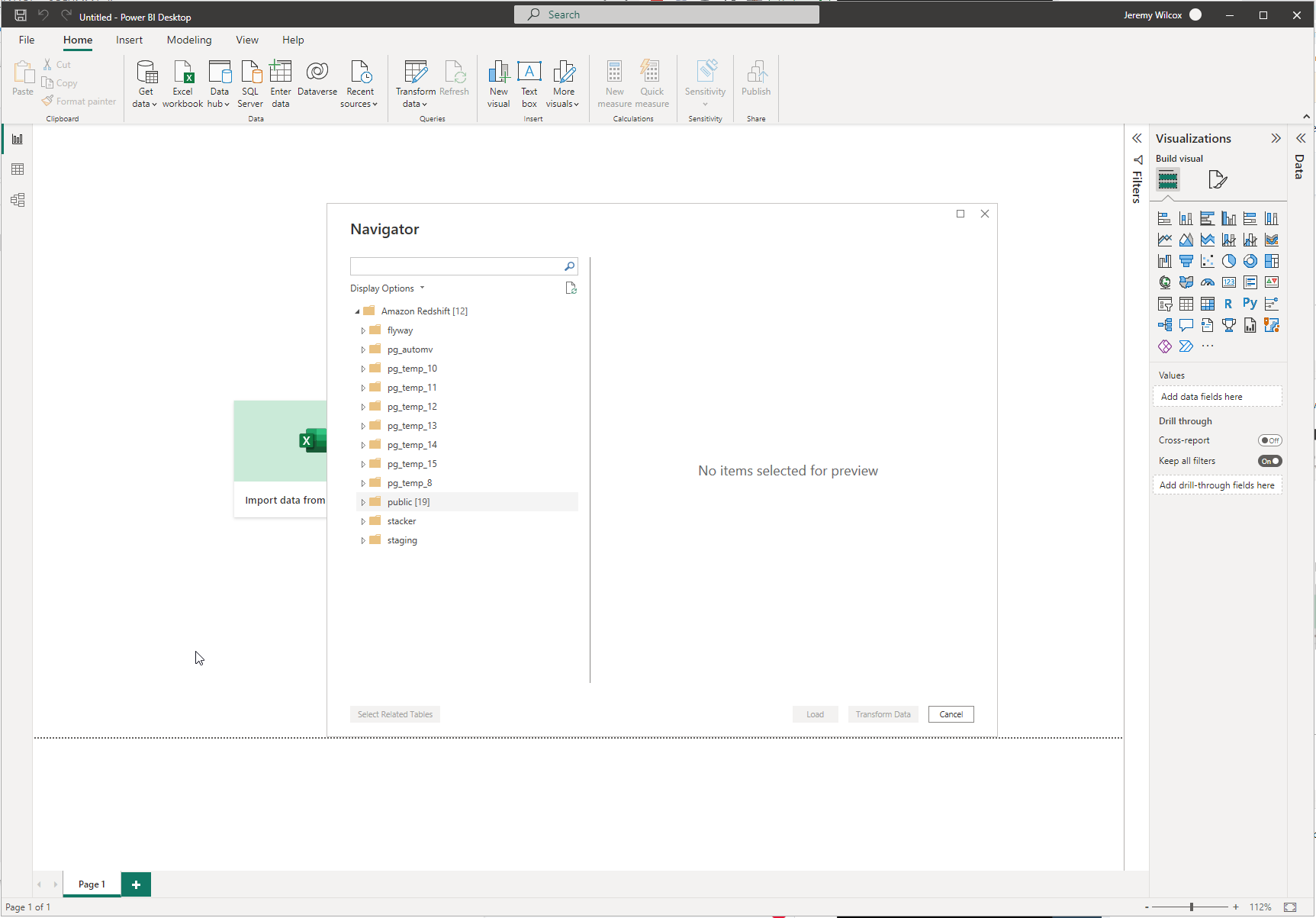Image resolution: width=1316 pixels, height=918 pixels.
Task: Add a new page with plus button
Action: click(136, 884)
